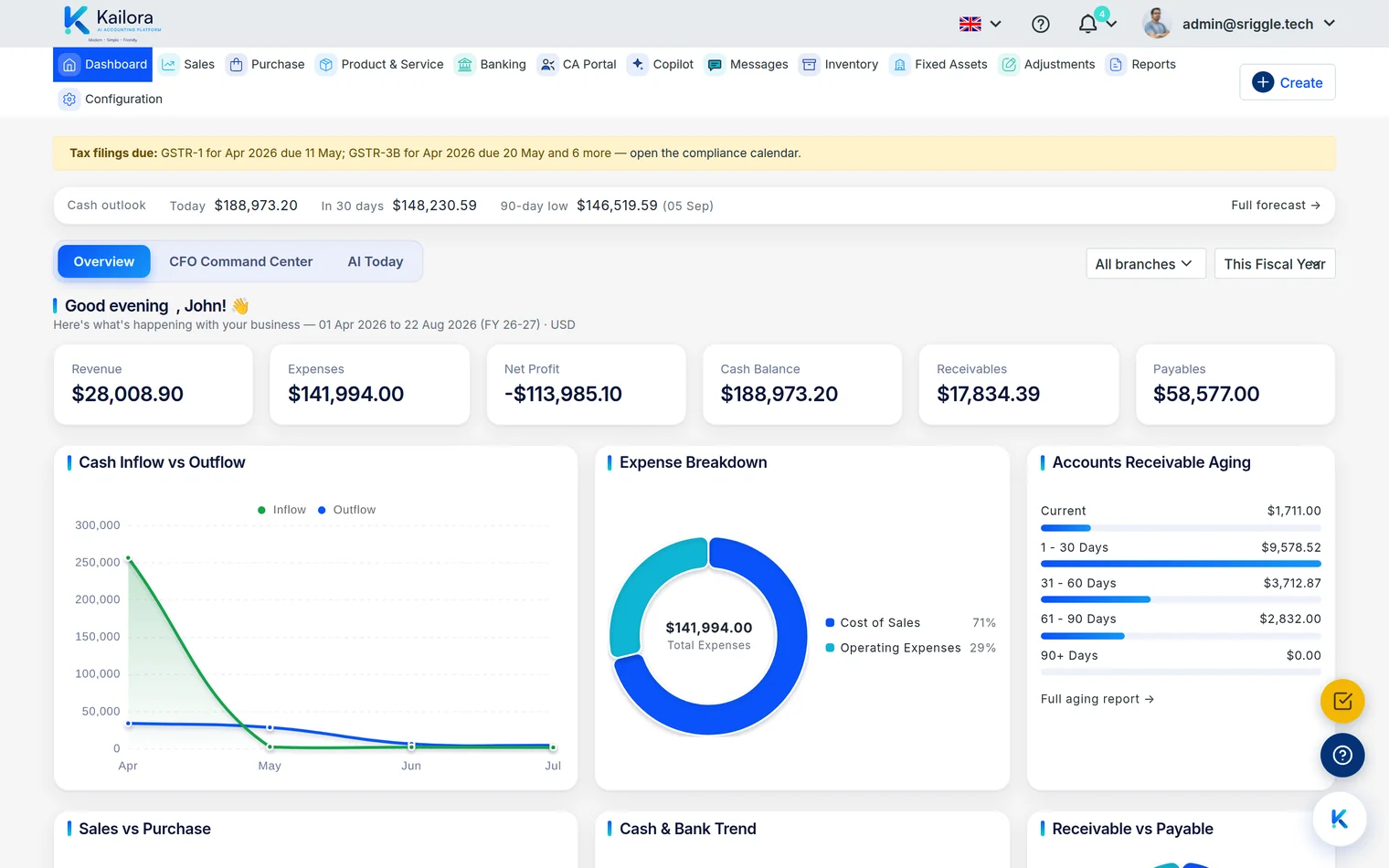Click the Sales chart icon in navigation
This screenshot has width=1389, height=868.
(169, 65)
